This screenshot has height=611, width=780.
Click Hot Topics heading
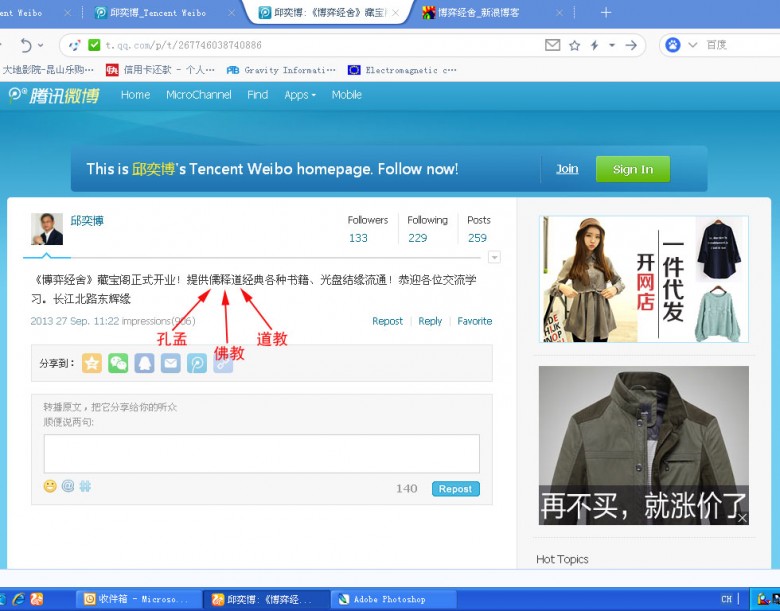click(x=562, y=559)
